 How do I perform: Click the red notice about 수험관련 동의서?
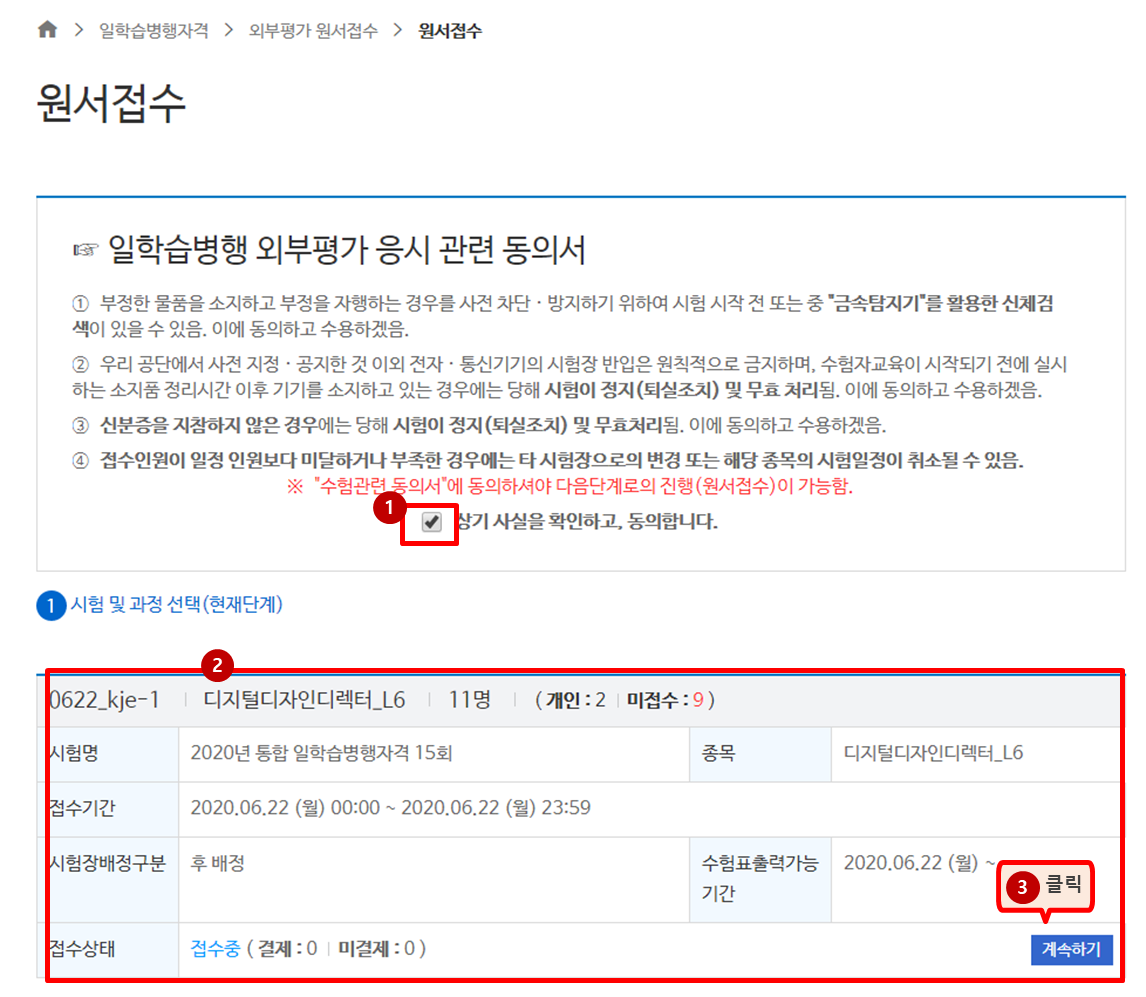(570, 486)
